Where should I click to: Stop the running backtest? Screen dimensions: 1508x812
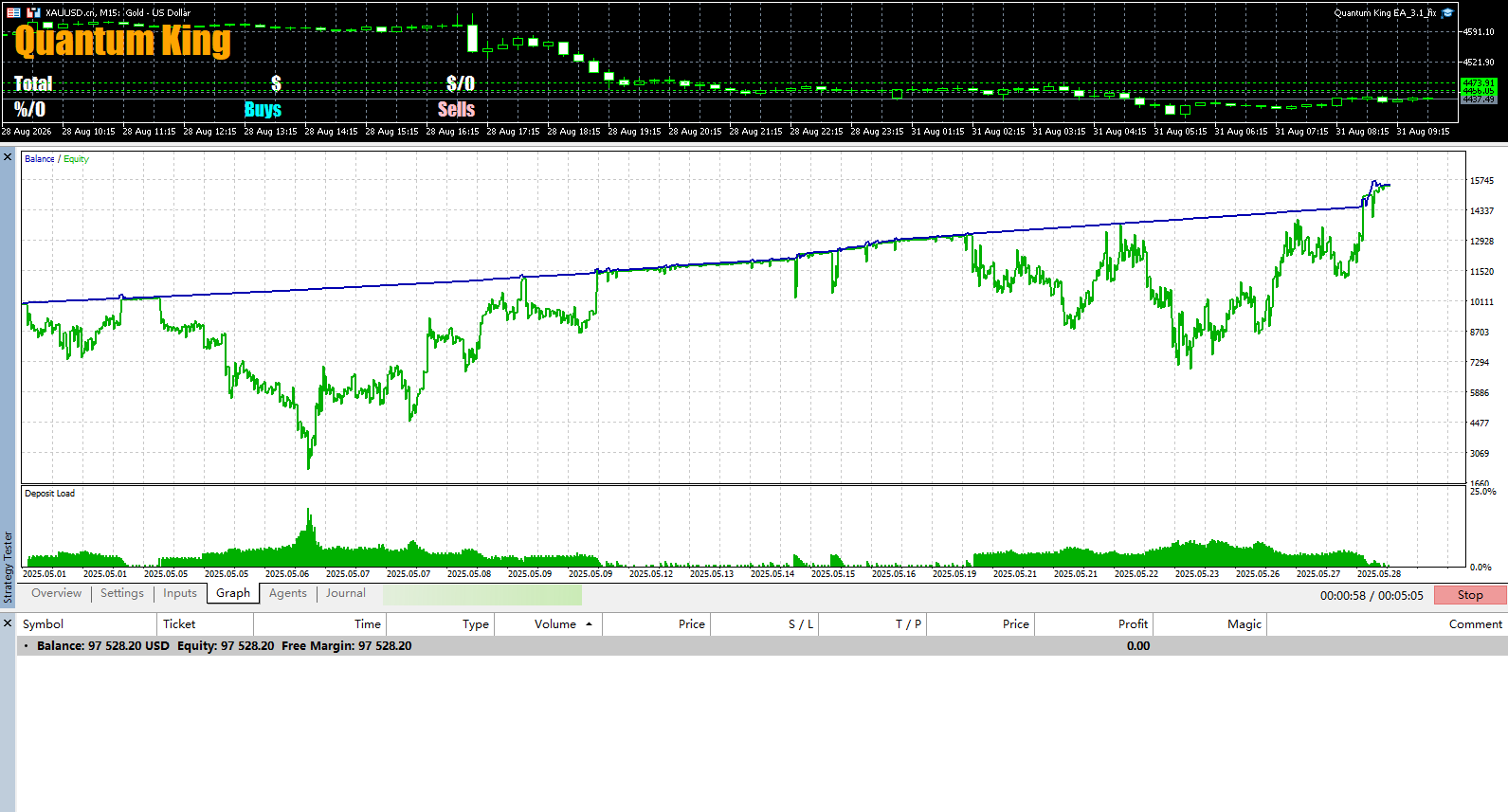[1470, 595]
